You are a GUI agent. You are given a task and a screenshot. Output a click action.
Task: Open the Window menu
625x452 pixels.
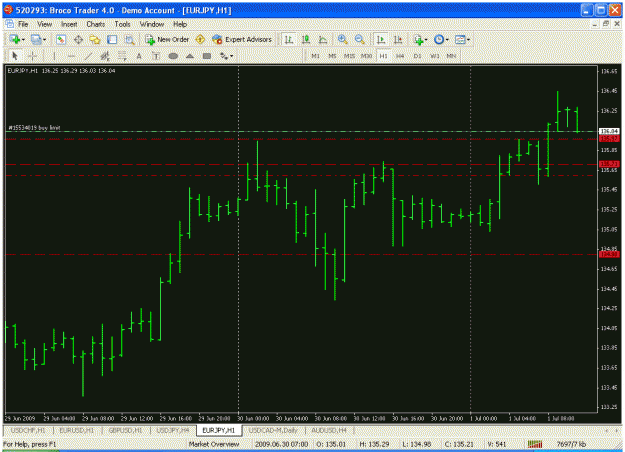click(x=151, y=24)
